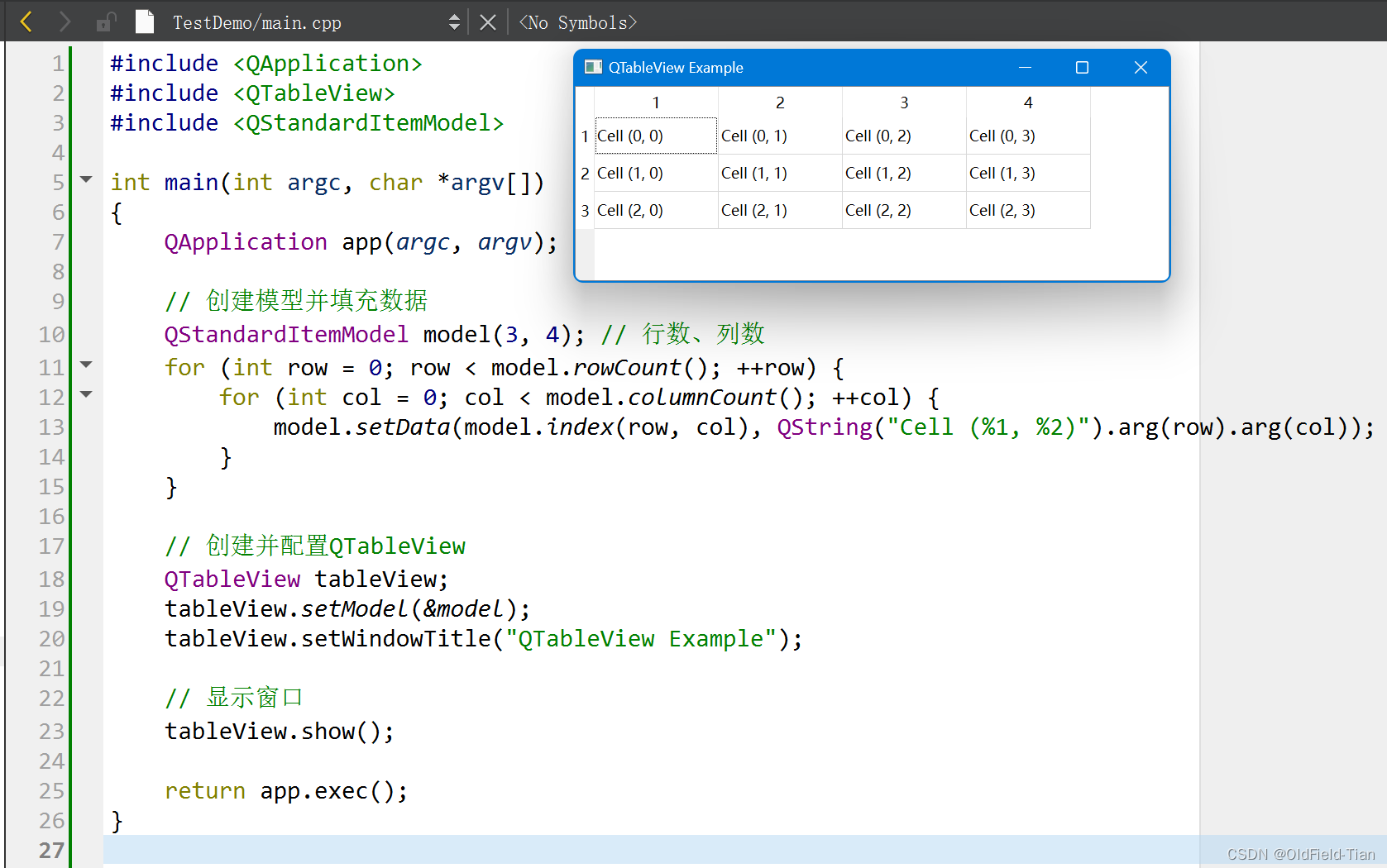The height and width of the screenshot is (868, 1387).
Task: Click columnCount in the inner for loop
Action: pos(702,397)
